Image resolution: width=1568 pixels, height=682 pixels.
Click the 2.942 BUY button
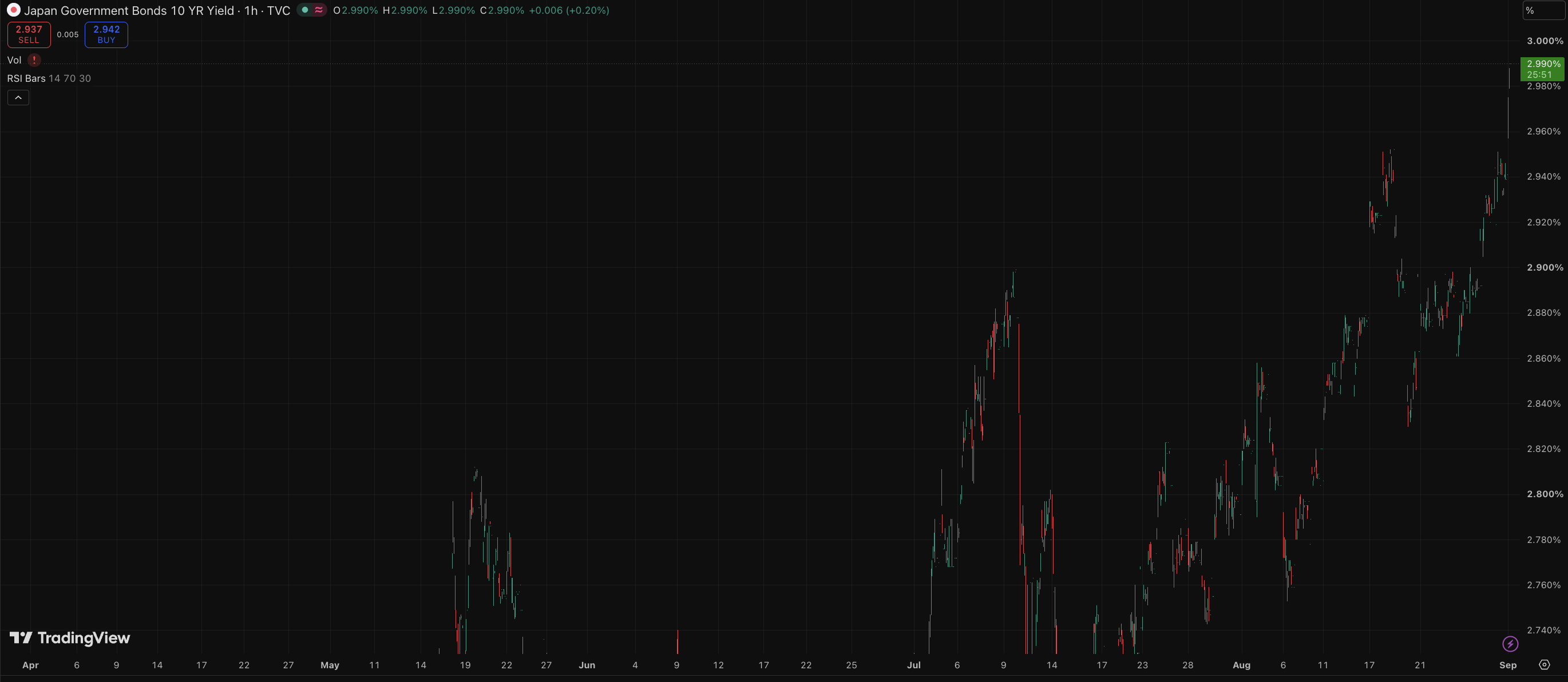[x=106, y=35]
